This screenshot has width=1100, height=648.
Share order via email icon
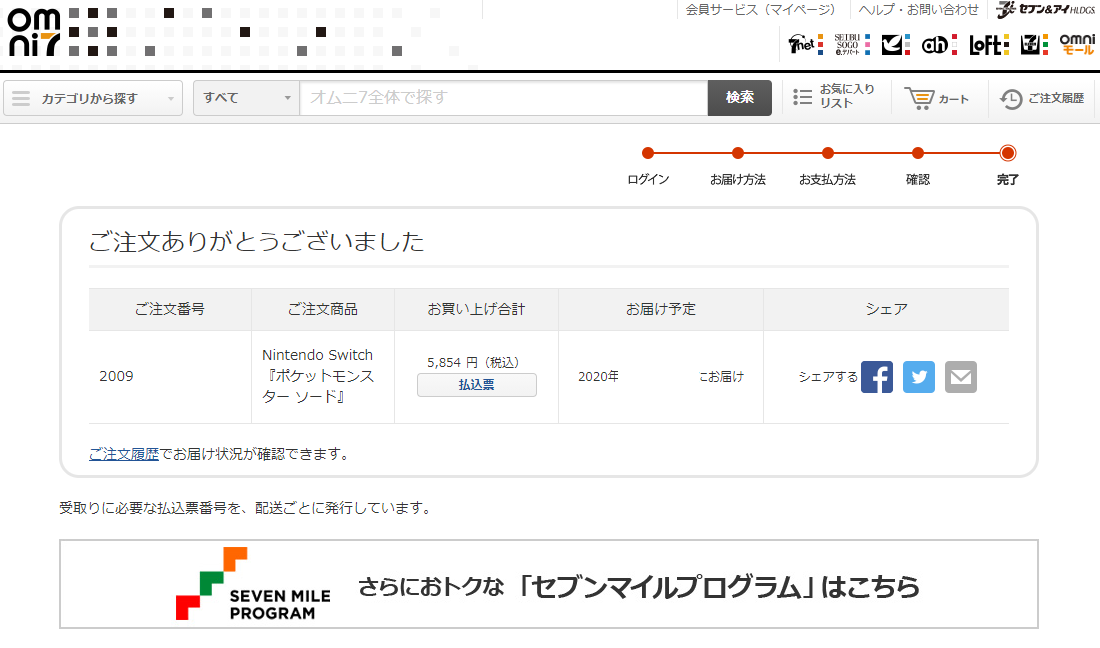point(961,377)
